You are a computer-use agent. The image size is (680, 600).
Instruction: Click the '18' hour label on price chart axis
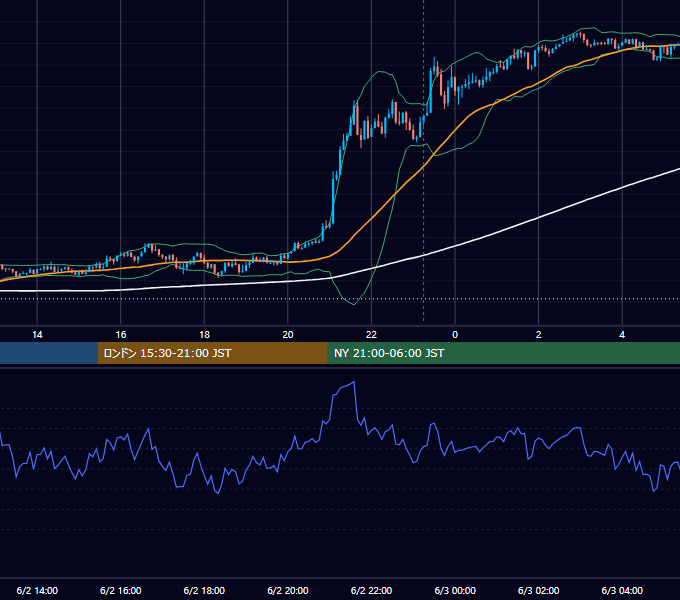tap(204, 335)
